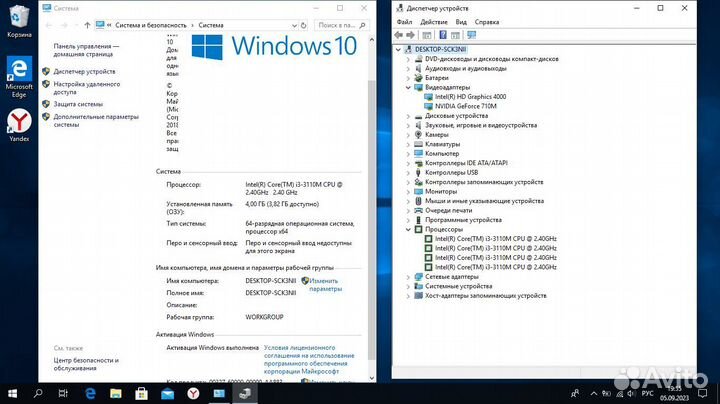Viewport: 720px width, 404px height.
Task: Open Windows Start menu
Action: pyautogui.click(x=12, y=393)
